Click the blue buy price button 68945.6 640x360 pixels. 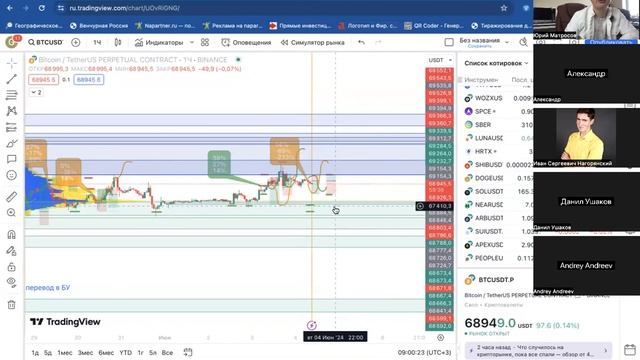click(x=89, y=80)
